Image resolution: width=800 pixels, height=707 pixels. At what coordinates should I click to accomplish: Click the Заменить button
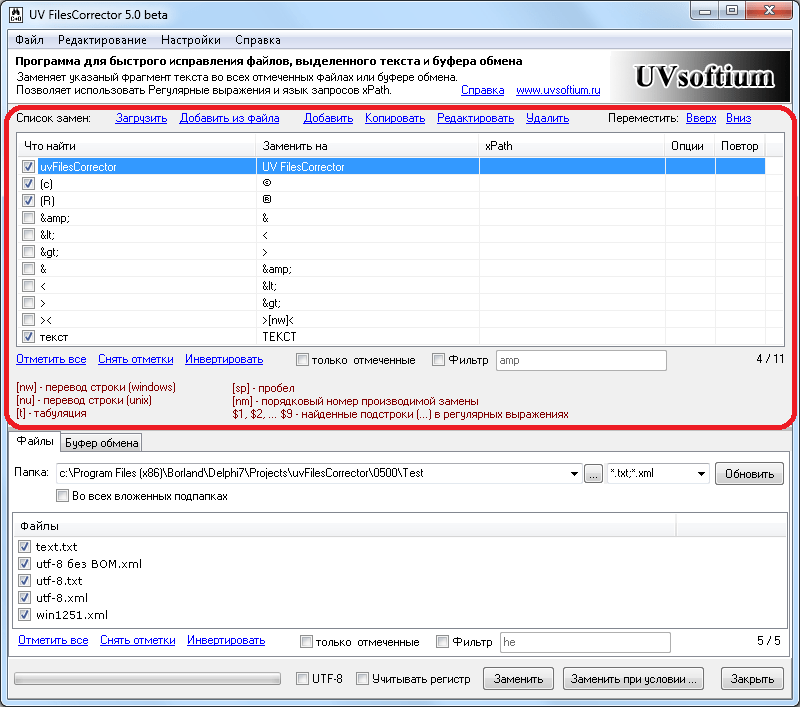[518, 679]
